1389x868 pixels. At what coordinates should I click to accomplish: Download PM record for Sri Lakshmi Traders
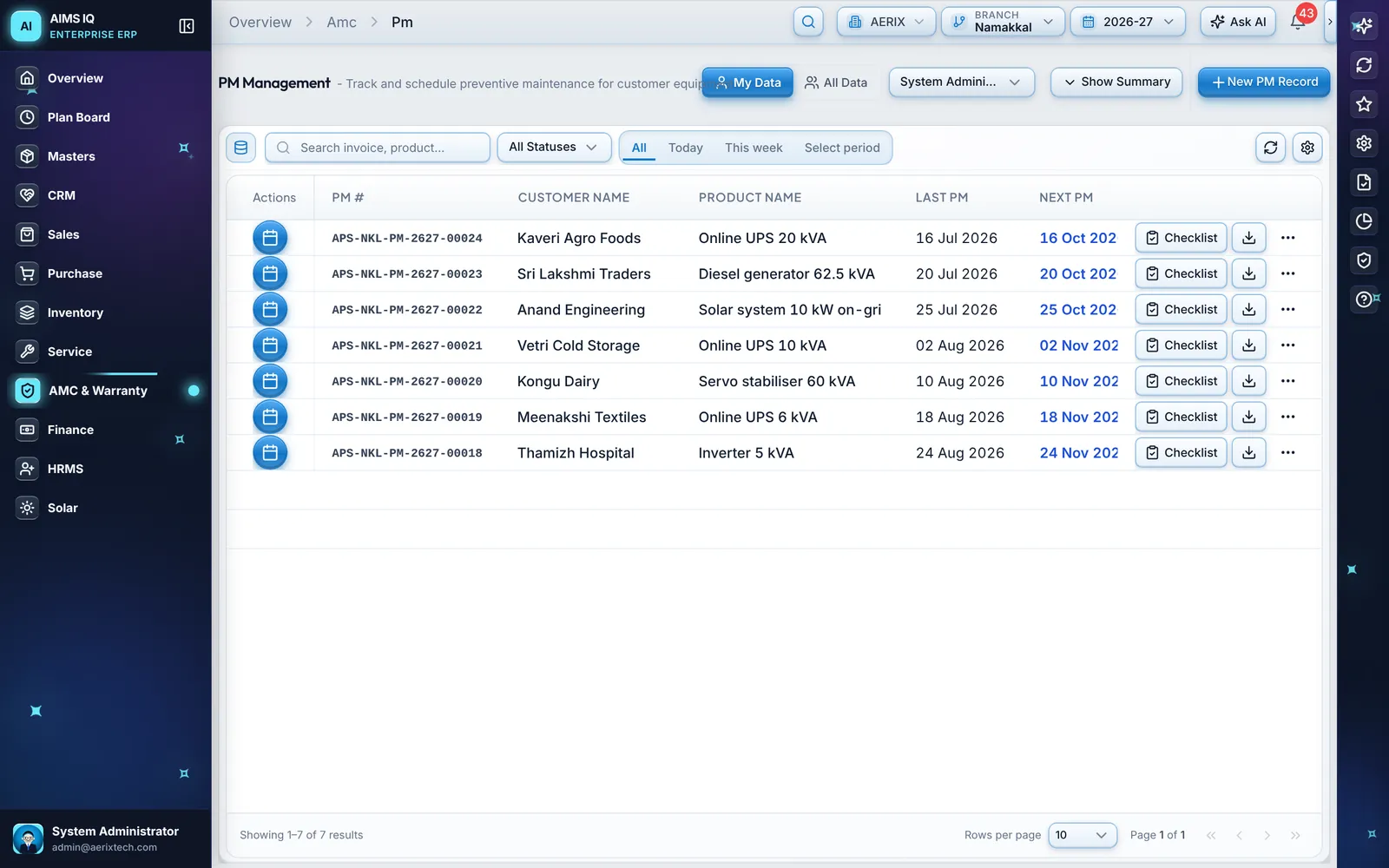point(1248,273)
